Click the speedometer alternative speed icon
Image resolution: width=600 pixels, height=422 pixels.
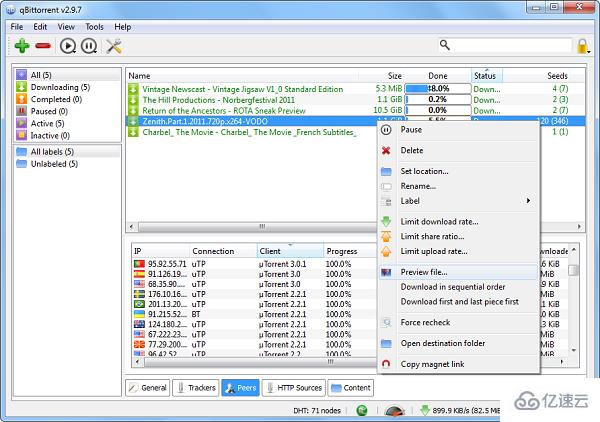coord(395,410)
